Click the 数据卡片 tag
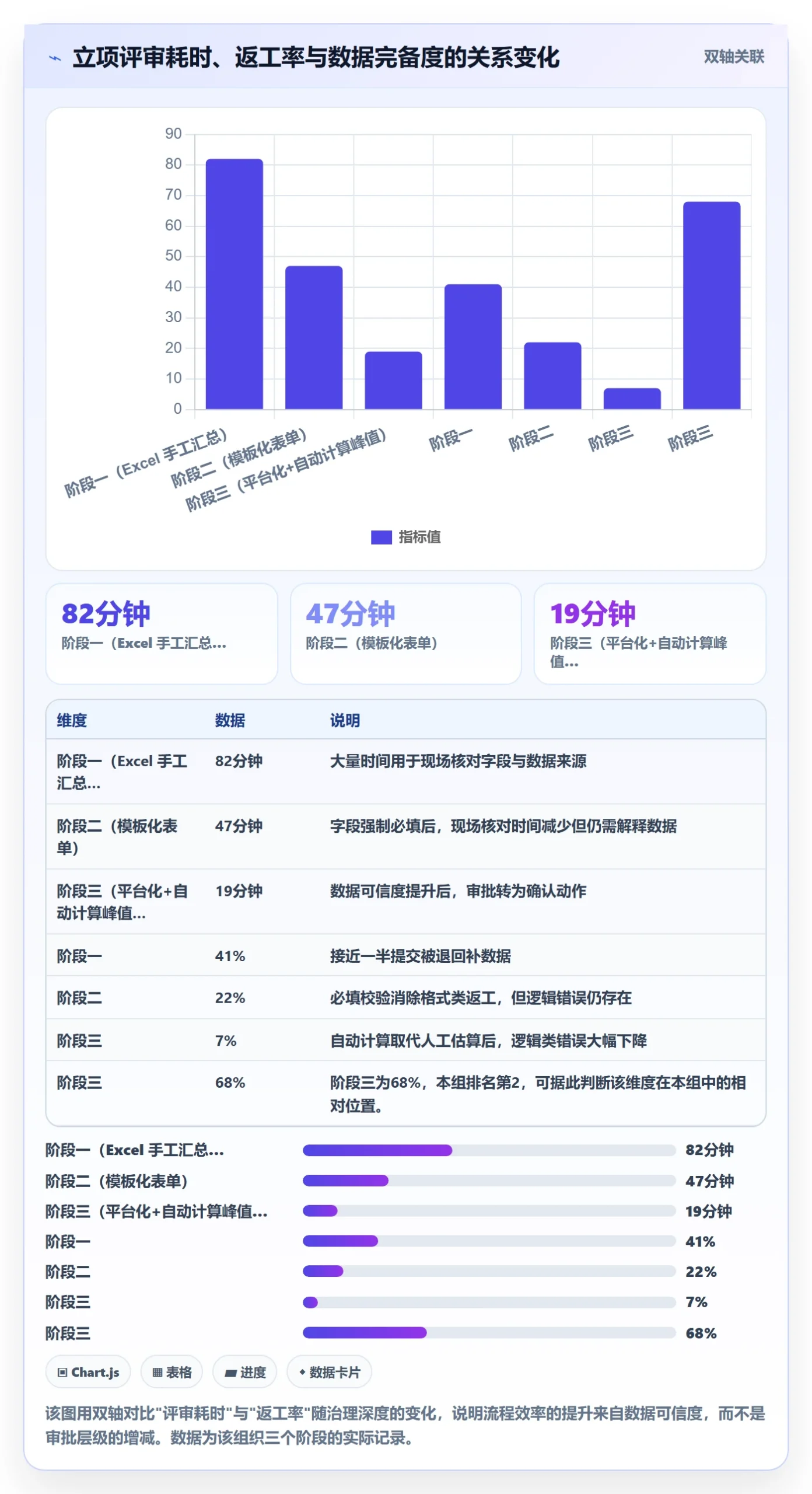The image size is (812, 1494). point(329,1372)
